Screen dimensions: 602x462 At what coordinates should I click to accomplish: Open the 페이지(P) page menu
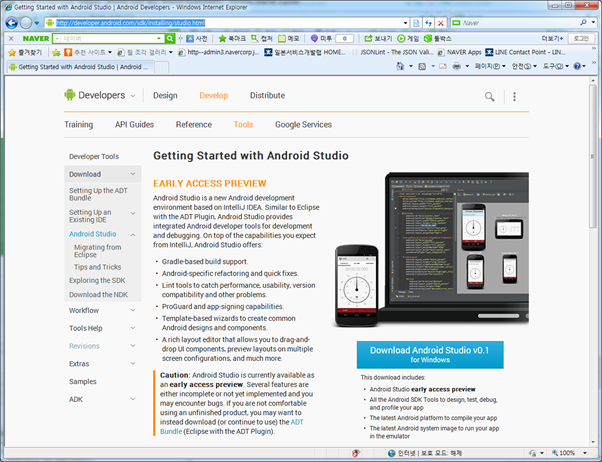tap(490, 66)
